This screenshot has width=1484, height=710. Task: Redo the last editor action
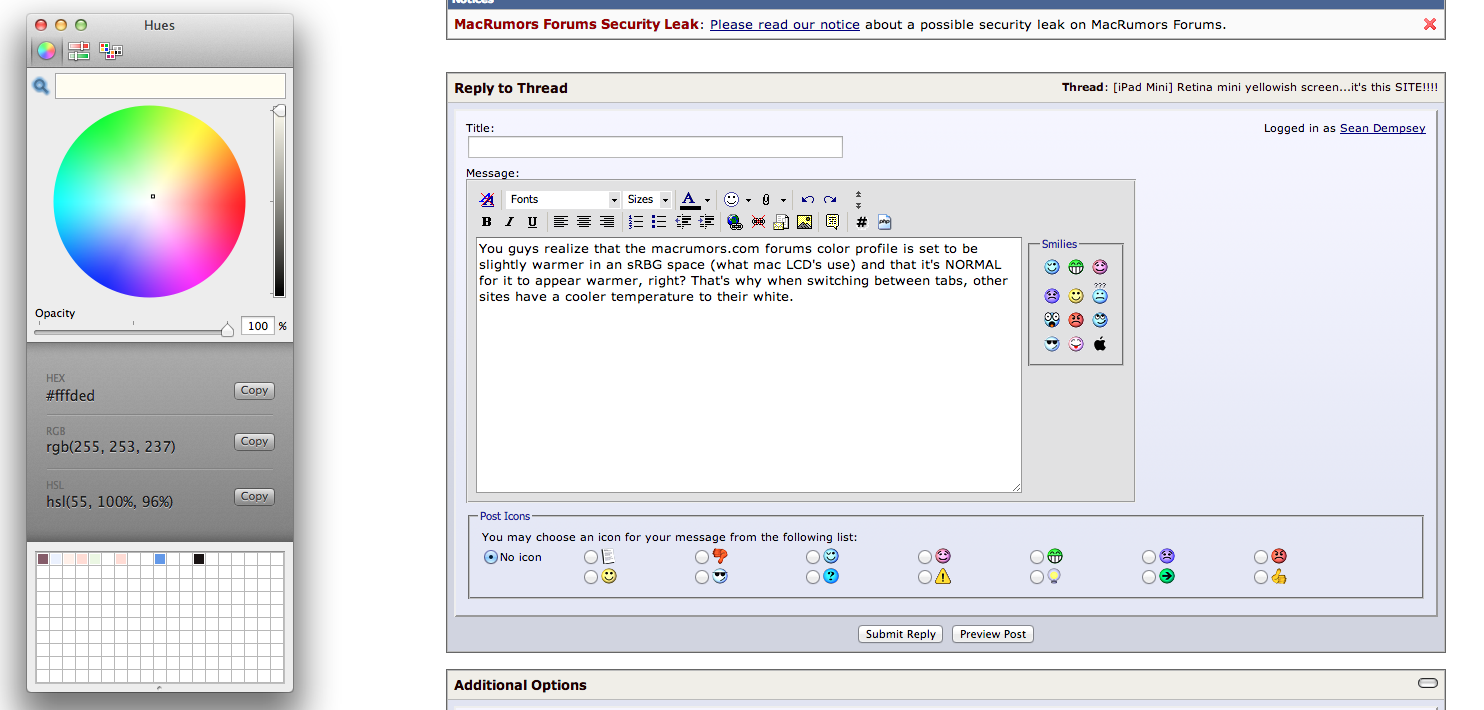coord(830,199)
